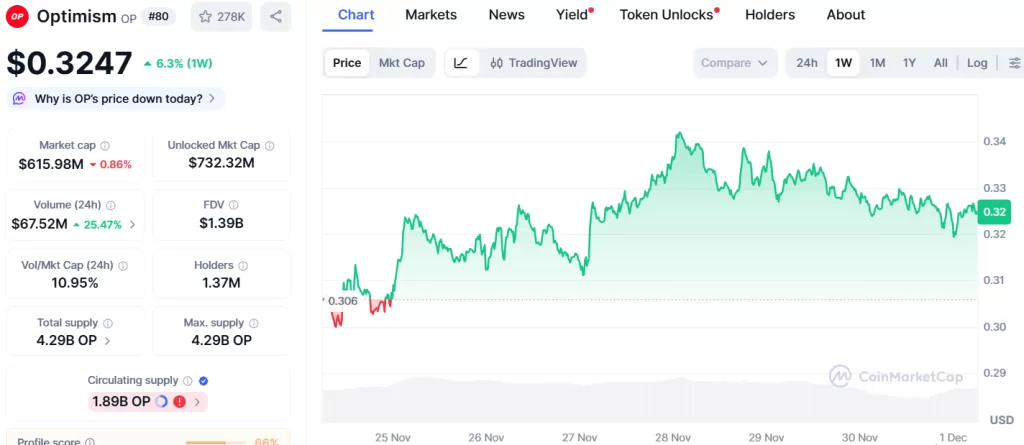The height and width of the screenshot is (445, 1024).
Task: Click the #80 rank badge
Action: click(x=163, y=16)
